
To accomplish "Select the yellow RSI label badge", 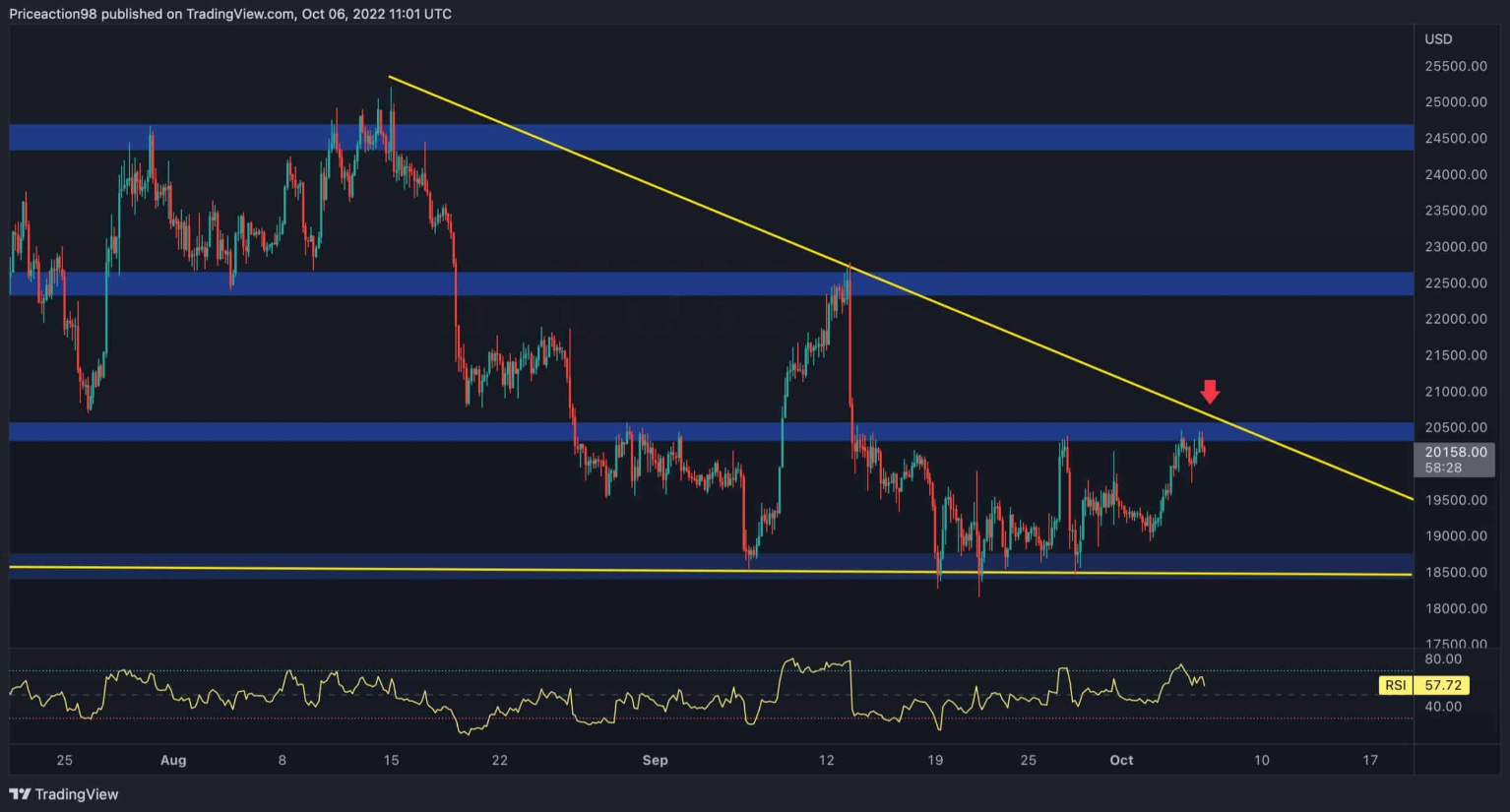I will point(1395,685).
